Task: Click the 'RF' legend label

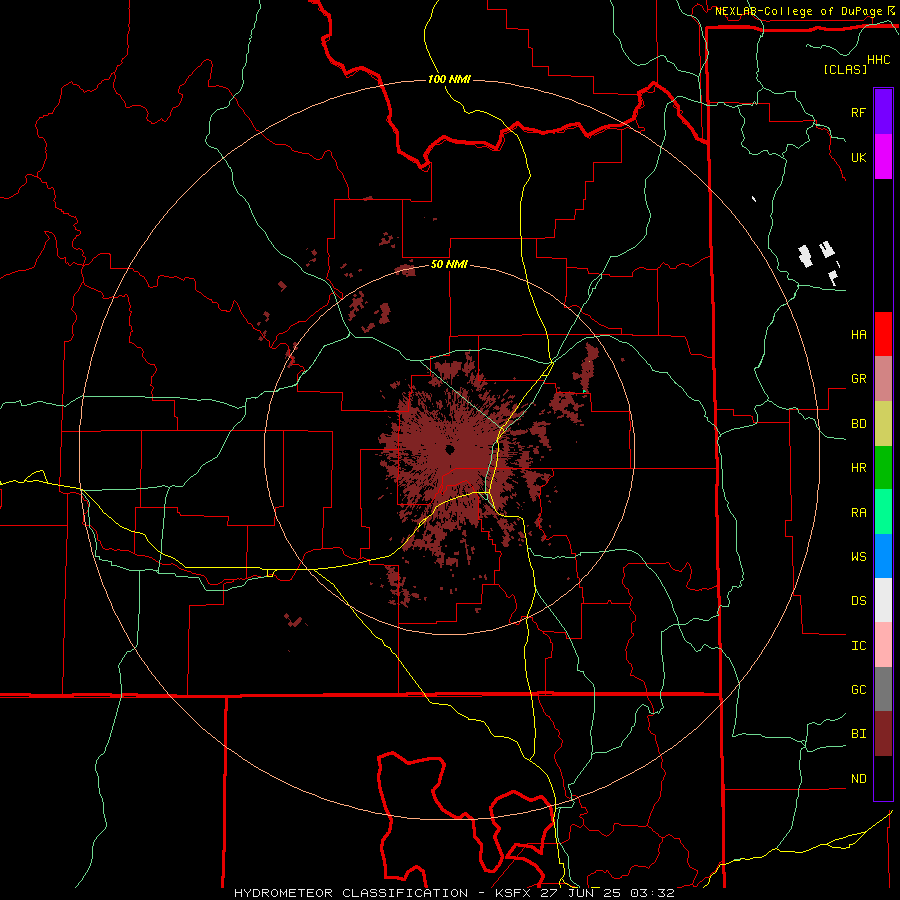Action: (x=858, y=112)
